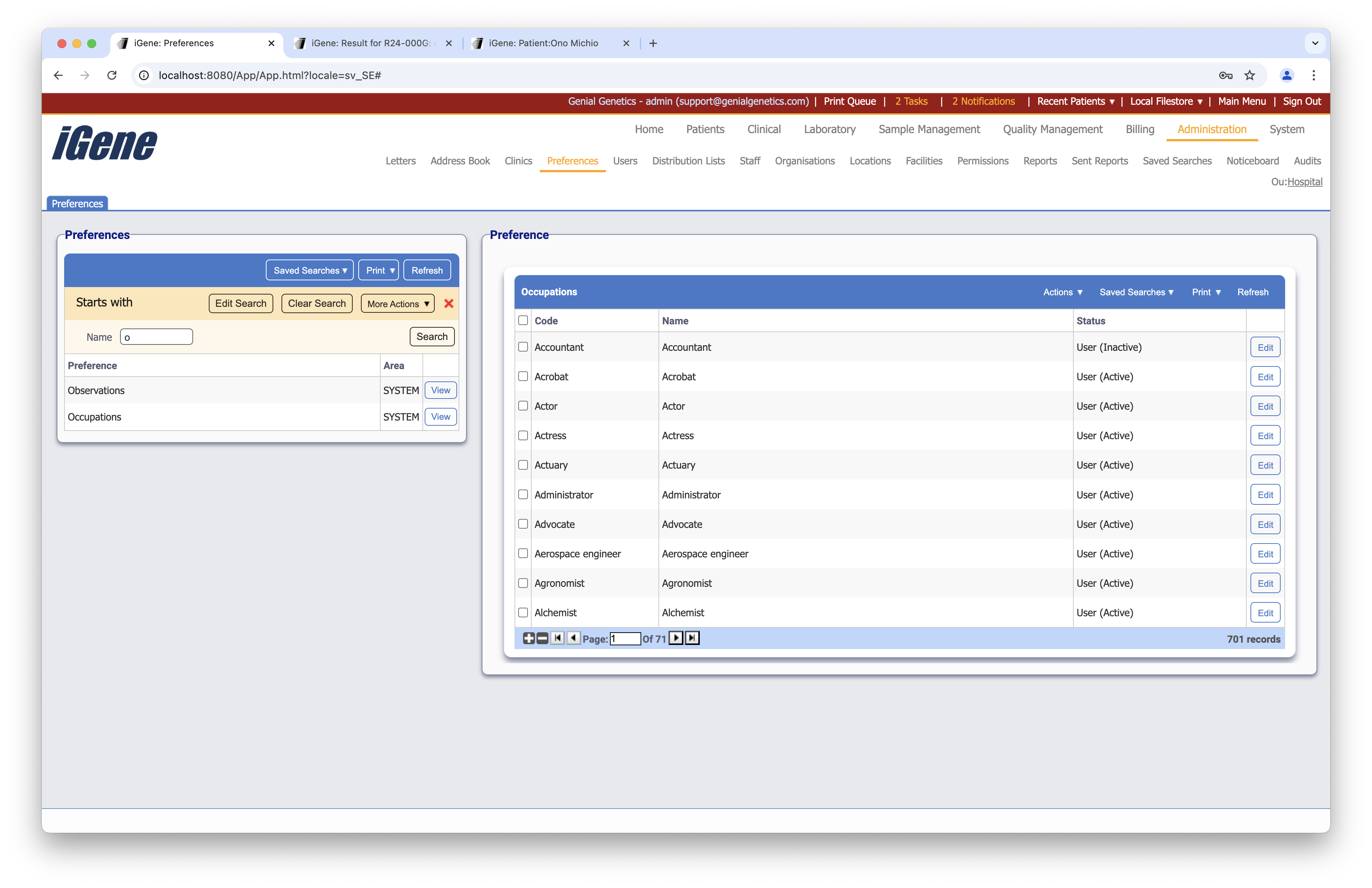Viewport: 1372px width, 888px height.
Task: Click the Name search input field
Action: pyautogui.click(x=156, y=337)
